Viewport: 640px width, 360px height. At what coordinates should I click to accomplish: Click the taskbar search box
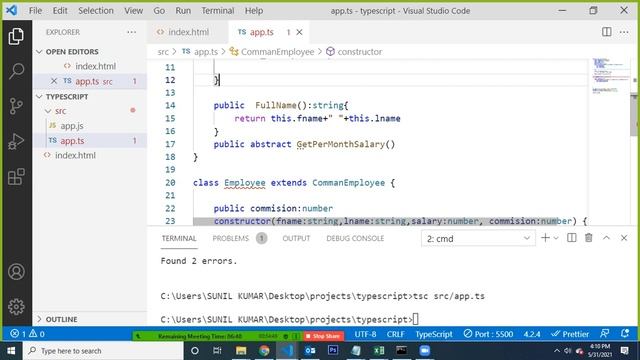[103, 351]
